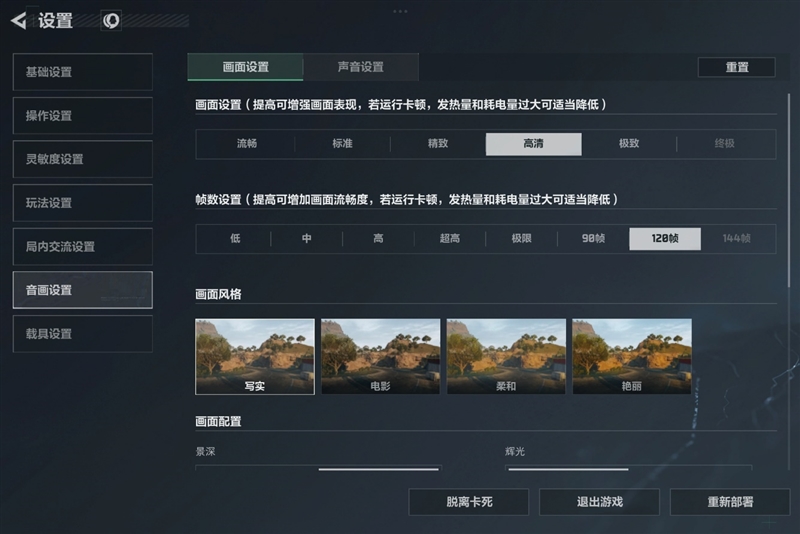Go back using the arrow icon
The width and height of the screenshot is (800, 534).
point(18,21)
